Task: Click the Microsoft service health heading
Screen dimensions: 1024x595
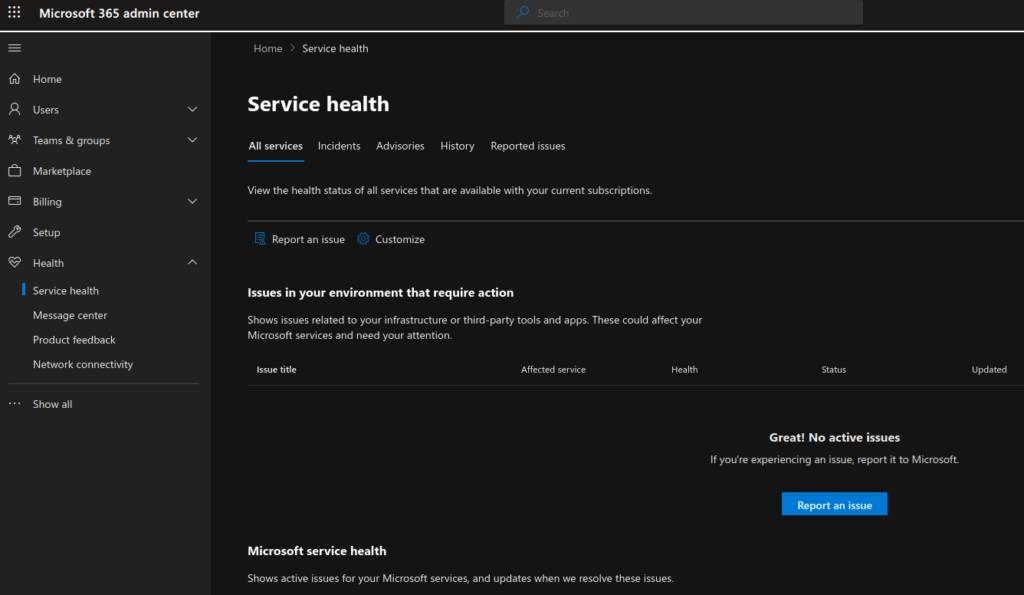Action: (317, 551)
